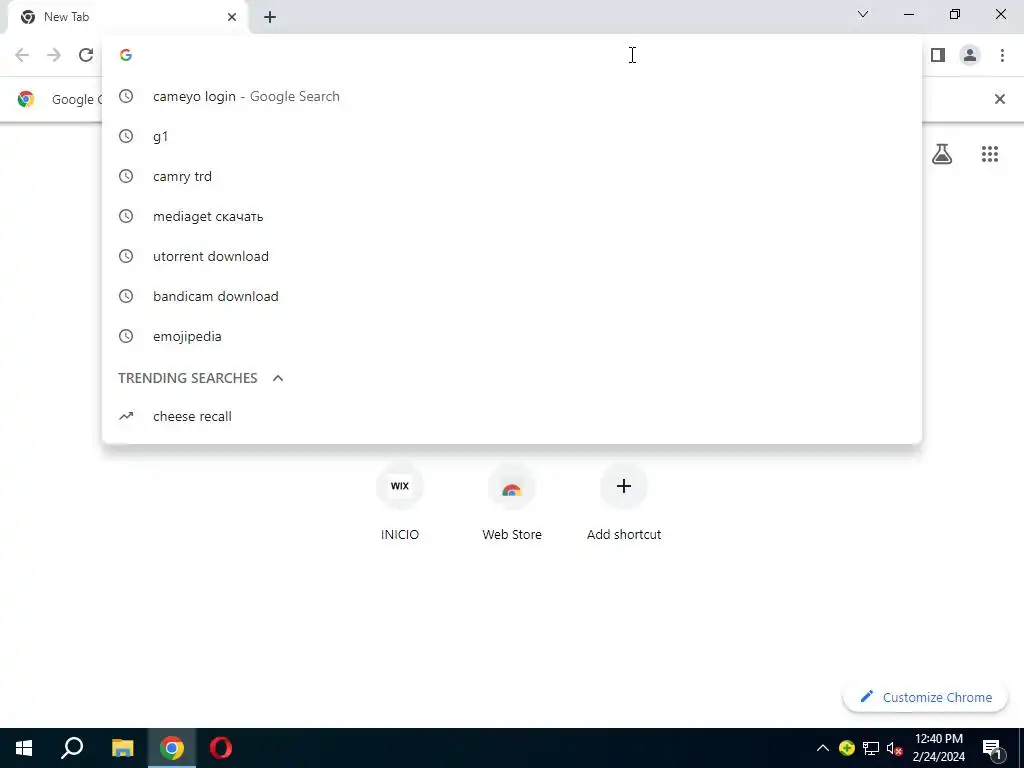This screenshot has height=768, width=1024.
Task: Open the profile avatar menu
Action: [970, 55]
